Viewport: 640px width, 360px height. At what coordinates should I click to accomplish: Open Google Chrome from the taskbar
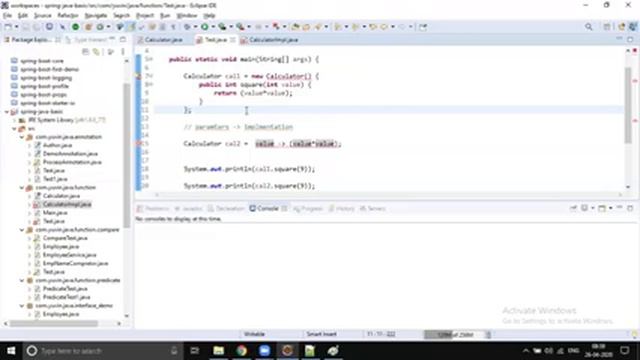click(x=241, y=351)
